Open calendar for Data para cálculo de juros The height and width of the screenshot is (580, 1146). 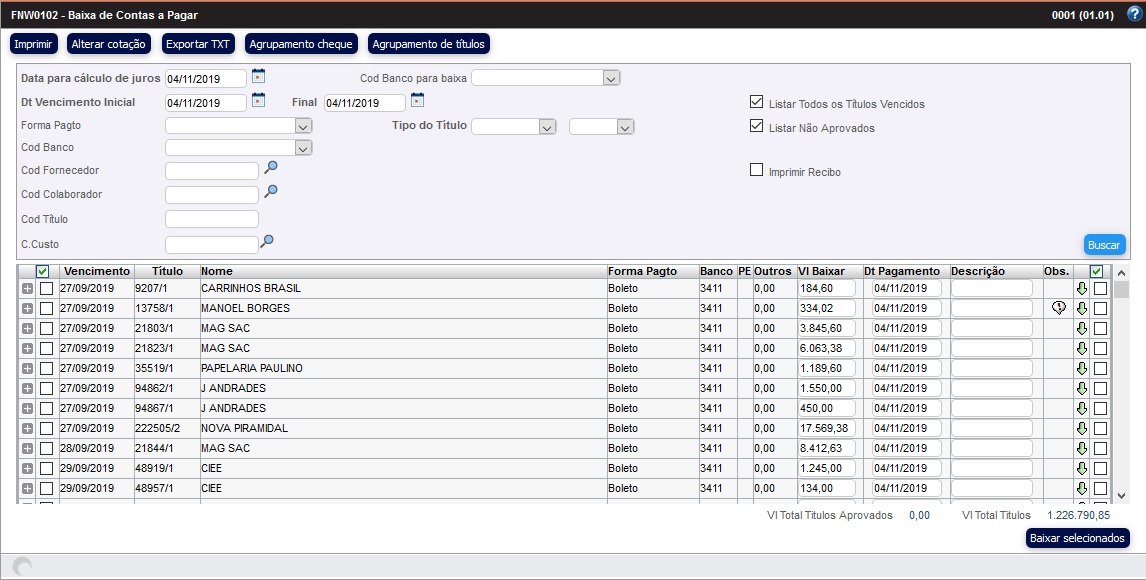pos(258,76)
